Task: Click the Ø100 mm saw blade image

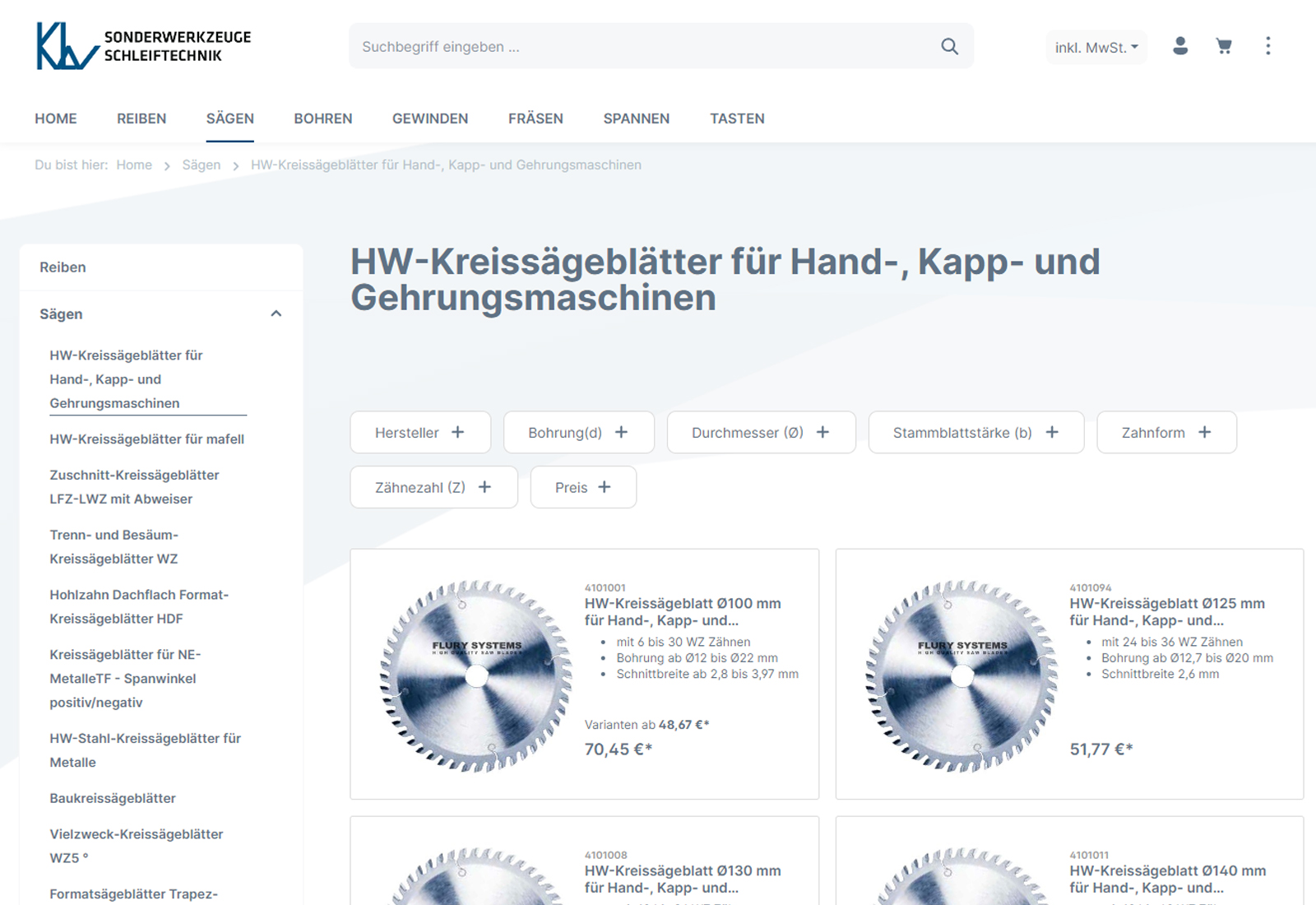Action: pyautogui.click(x=476, y=675)
